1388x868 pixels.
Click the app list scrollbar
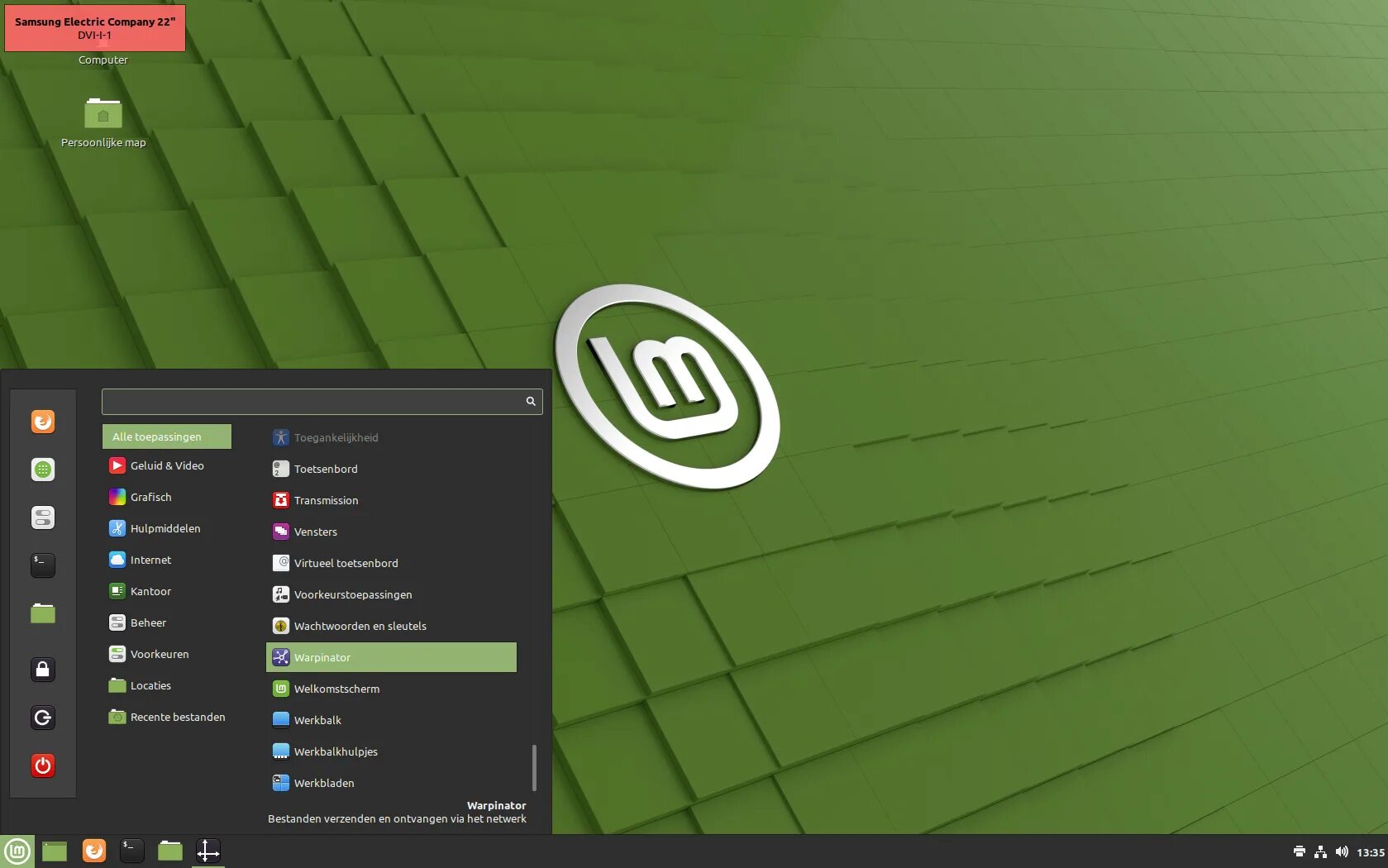pos(535,769)
